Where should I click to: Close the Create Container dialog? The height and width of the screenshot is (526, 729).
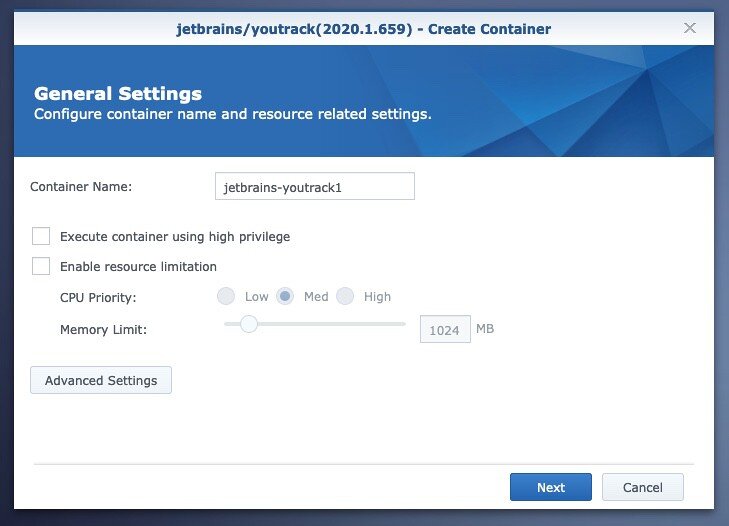pyautogui.click(x=689, y=28)
